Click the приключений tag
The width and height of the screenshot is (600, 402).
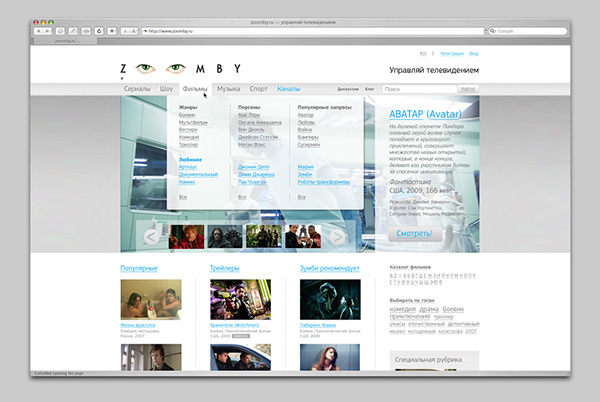409,317
